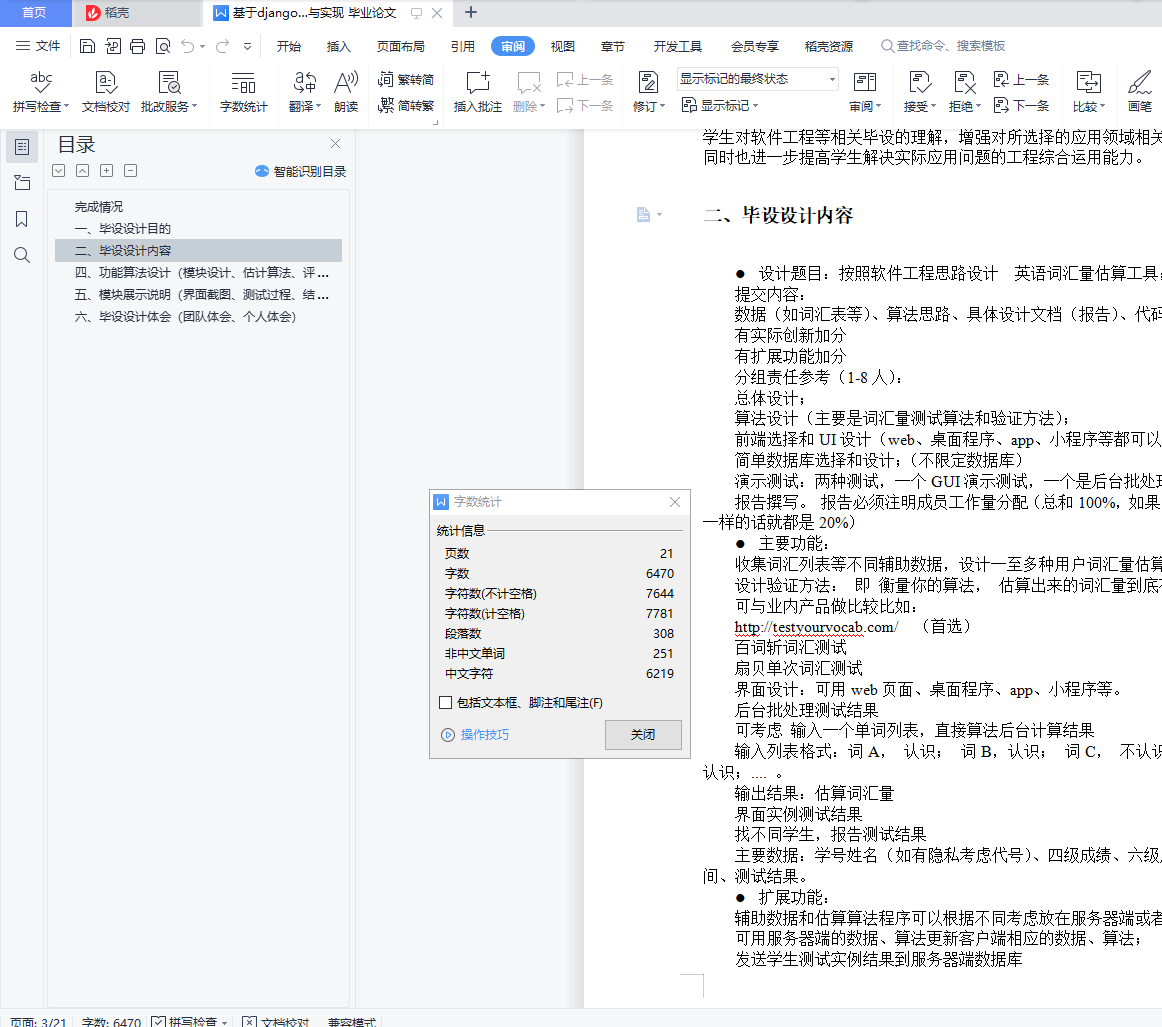Open quick access toolbar customize arrow
This screenshot has height=1027, width=1162.
pos(248,46)
